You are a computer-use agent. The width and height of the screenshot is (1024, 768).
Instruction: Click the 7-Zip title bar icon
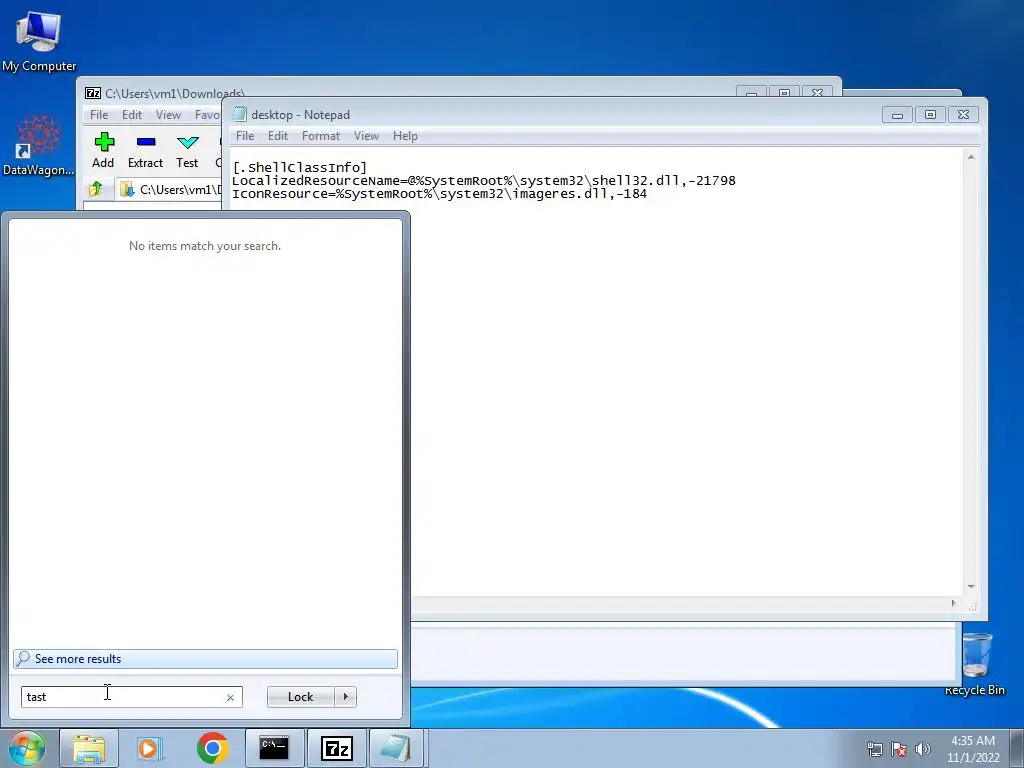point(93,93)
